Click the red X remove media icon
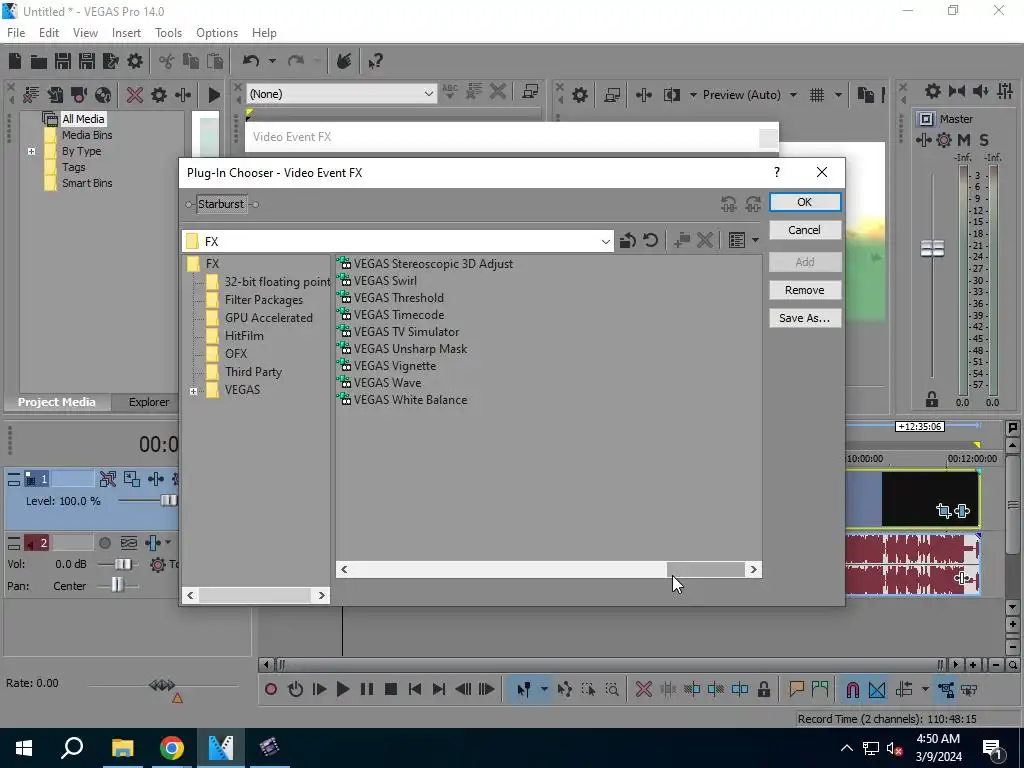 point(135,95)
